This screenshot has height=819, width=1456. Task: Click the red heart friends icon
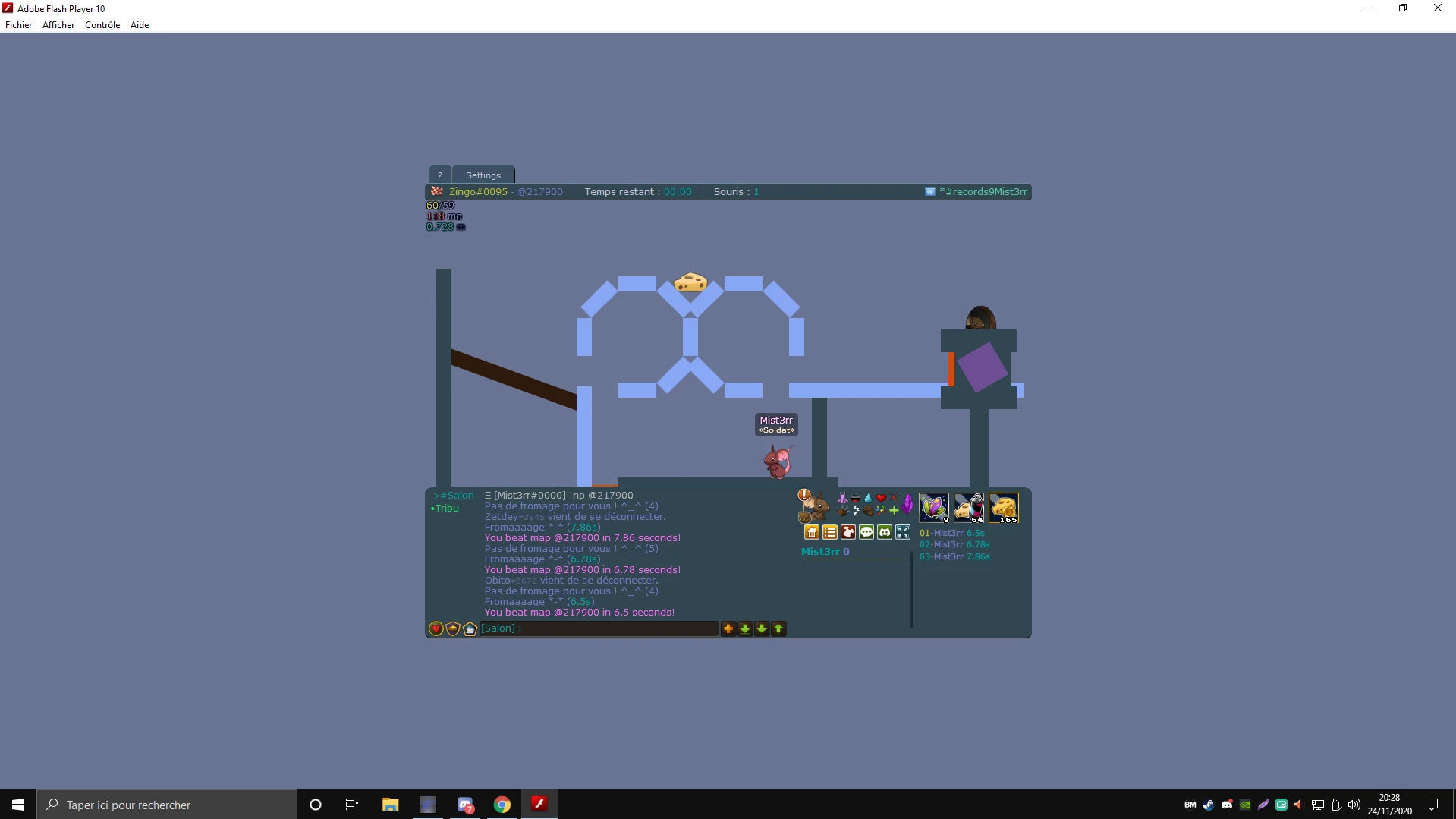(436, 628)
